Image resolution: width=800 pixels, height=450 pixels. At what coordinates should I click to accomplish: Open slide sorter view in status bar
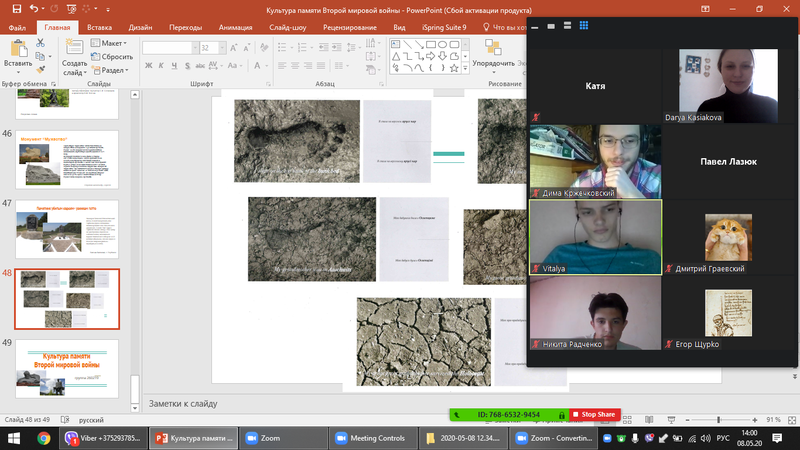tap(627, 420)
